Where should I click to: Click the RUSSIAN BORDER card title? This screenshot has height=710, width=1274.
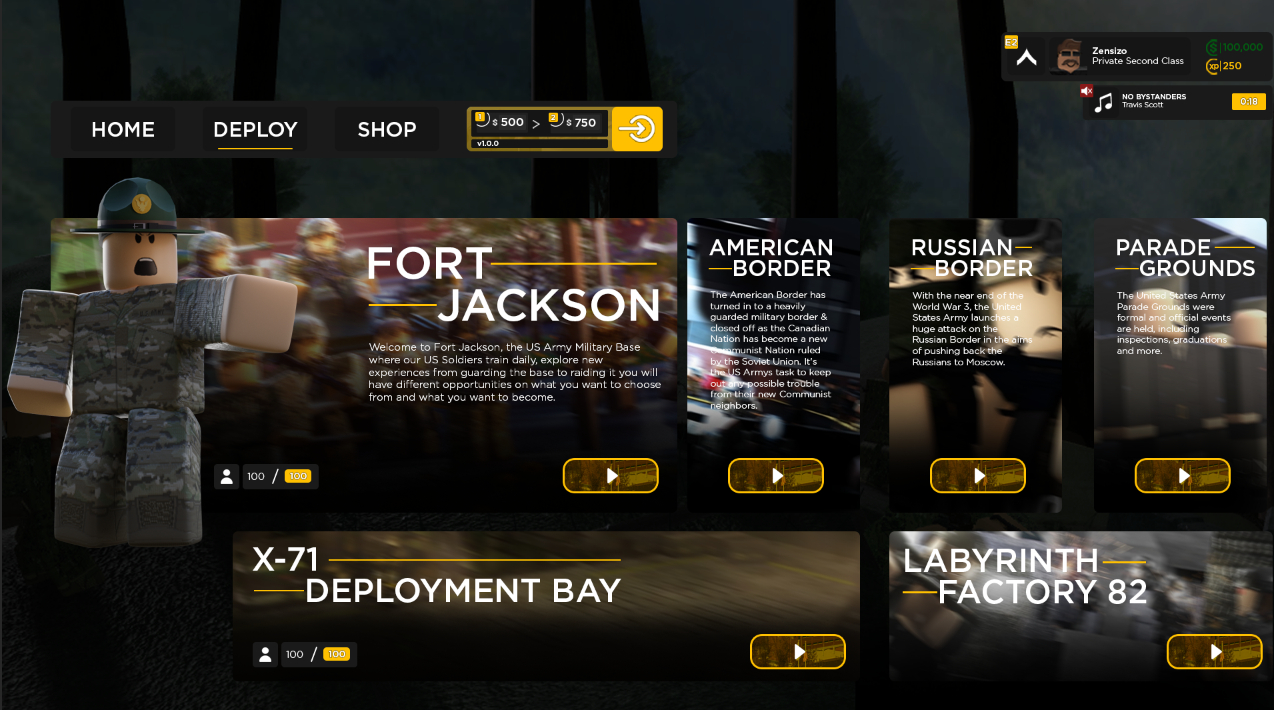tap(972, 257)
